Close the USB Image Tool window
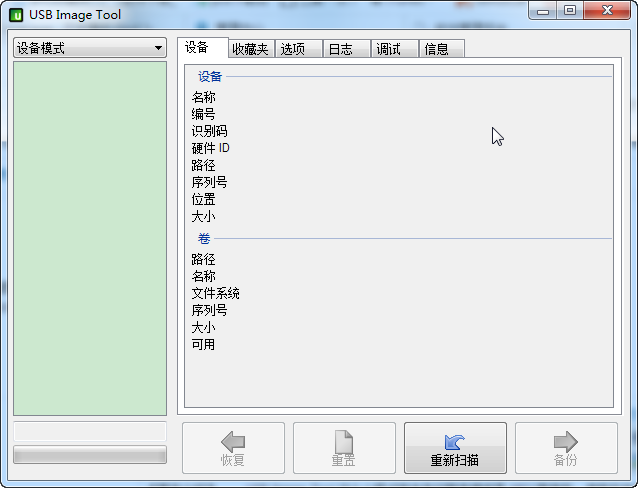 click(607, 11)
